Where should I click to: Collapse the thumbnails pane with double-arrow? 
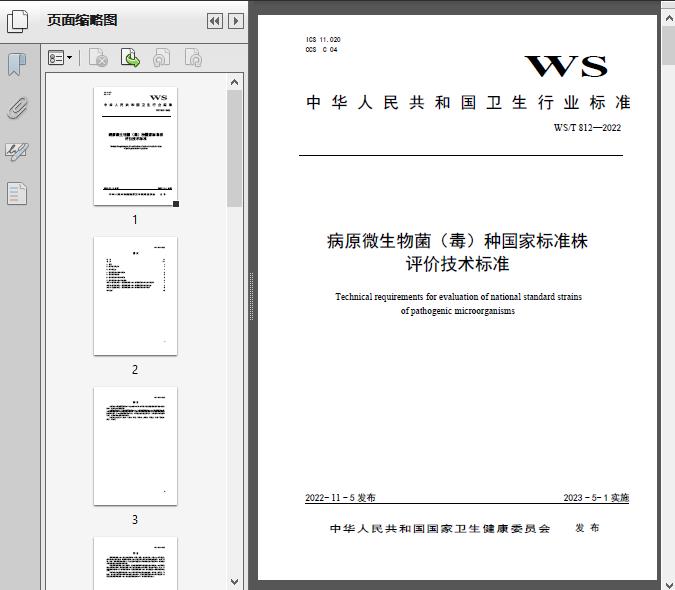[x=215, y=21]
